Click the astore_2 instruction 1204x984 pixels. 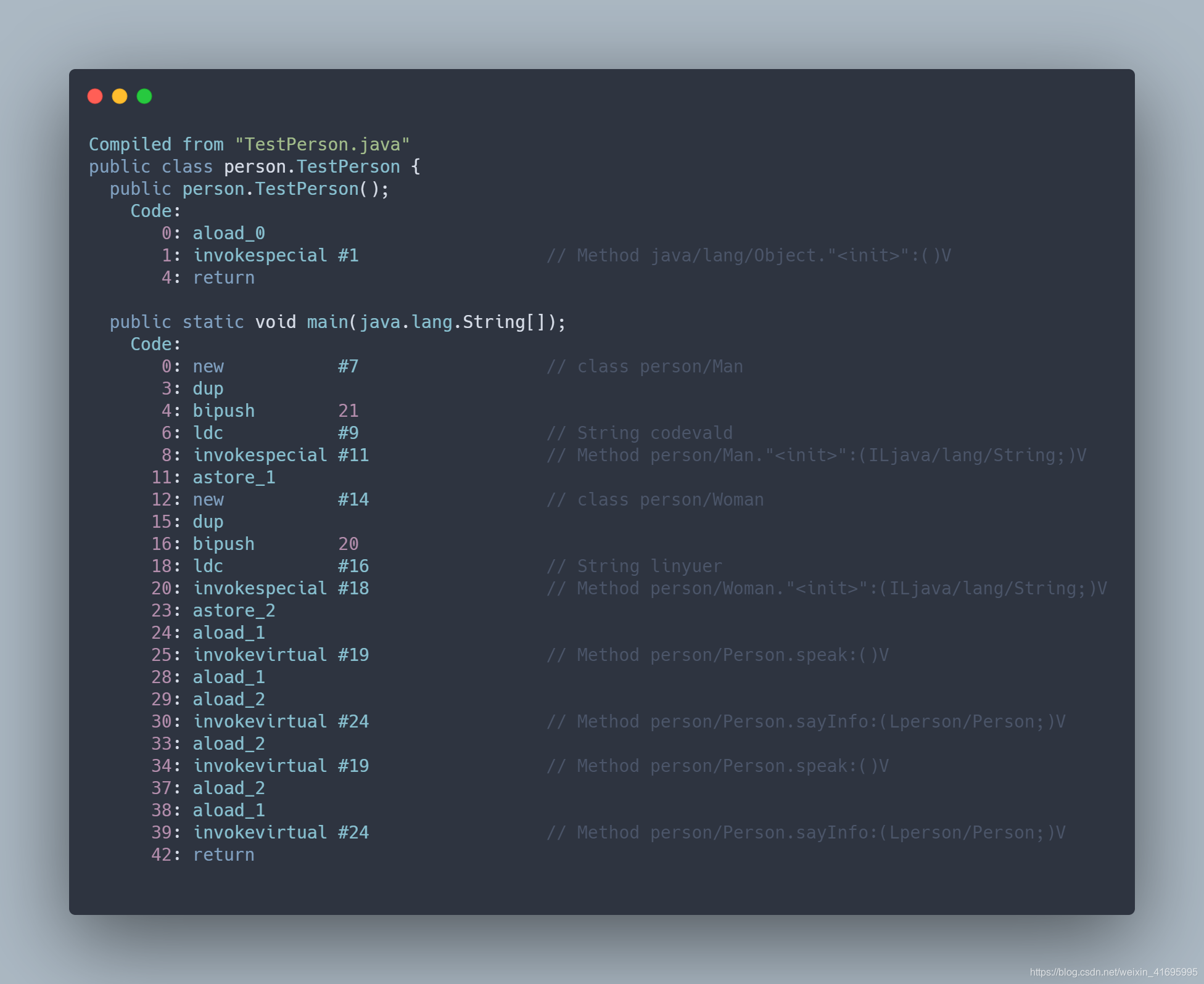click(x=234, y=610)
